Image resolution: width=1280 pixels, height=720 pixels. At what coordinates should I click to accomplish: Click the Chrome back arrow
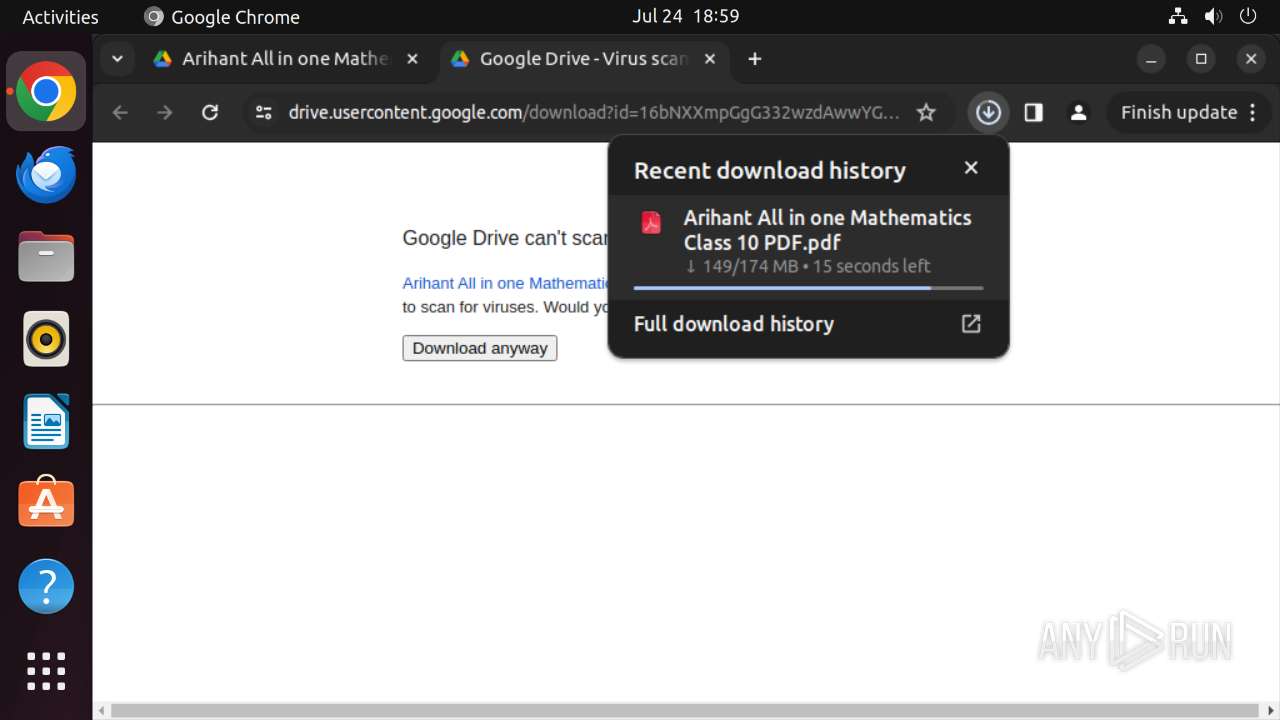click(120, 113)
